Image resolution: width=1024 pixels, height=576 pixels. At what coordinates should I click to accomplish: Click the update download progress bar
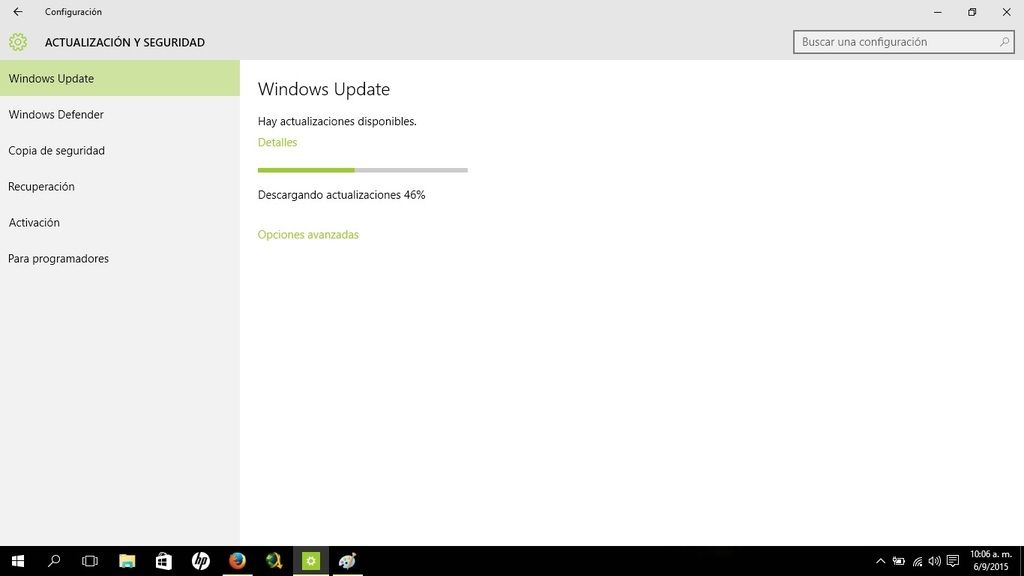tap(362, 170)
